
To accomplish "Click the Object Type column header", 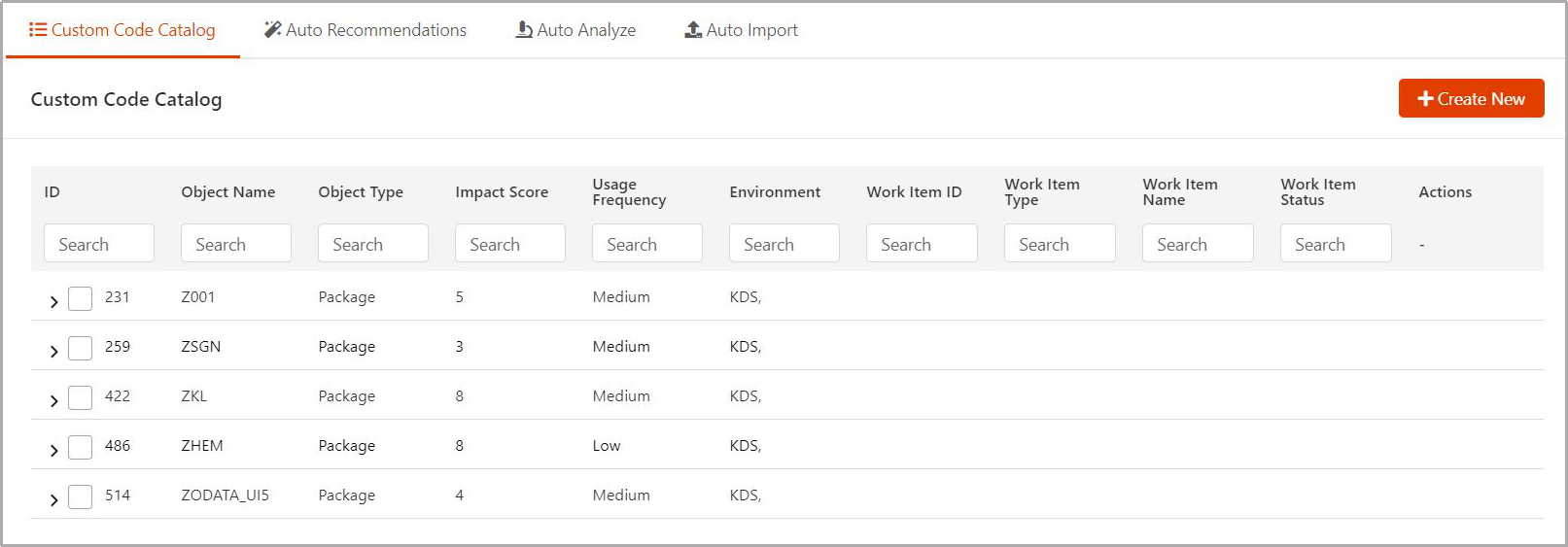I will coord(361,192).
